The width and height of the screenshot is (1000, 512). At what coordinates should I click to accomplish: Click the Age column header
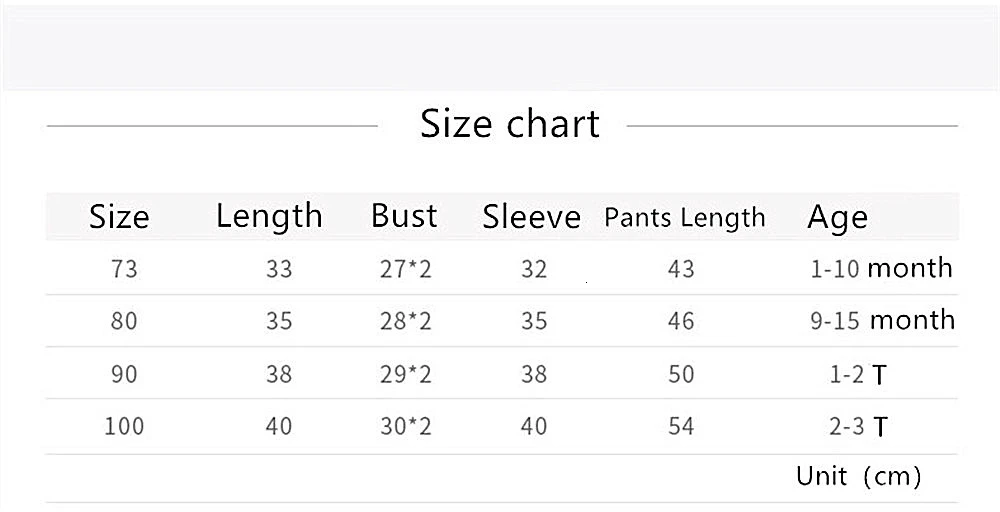(837, 218)
